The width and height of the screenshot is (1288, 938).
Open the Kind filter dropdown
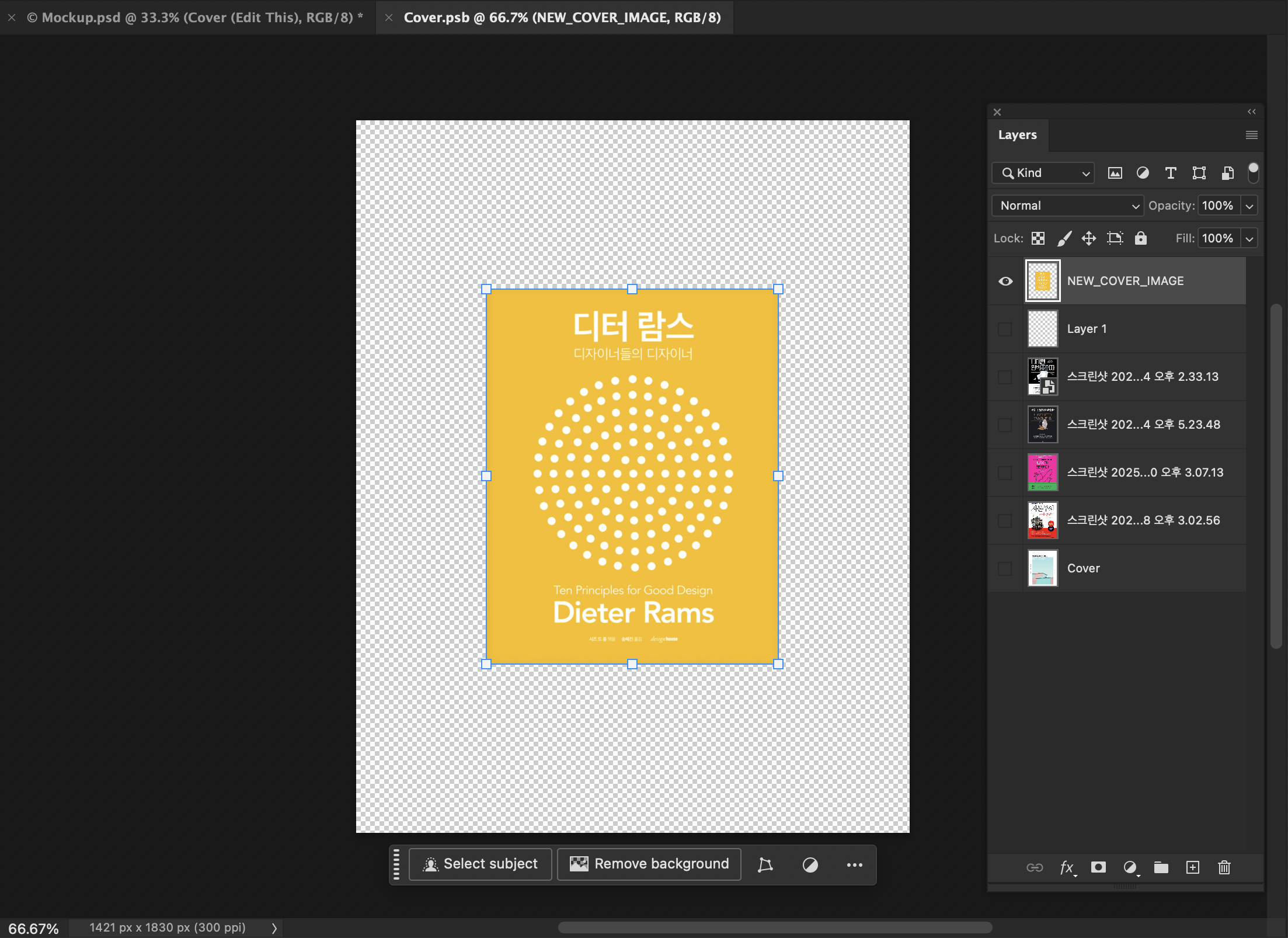[1043, 173]
